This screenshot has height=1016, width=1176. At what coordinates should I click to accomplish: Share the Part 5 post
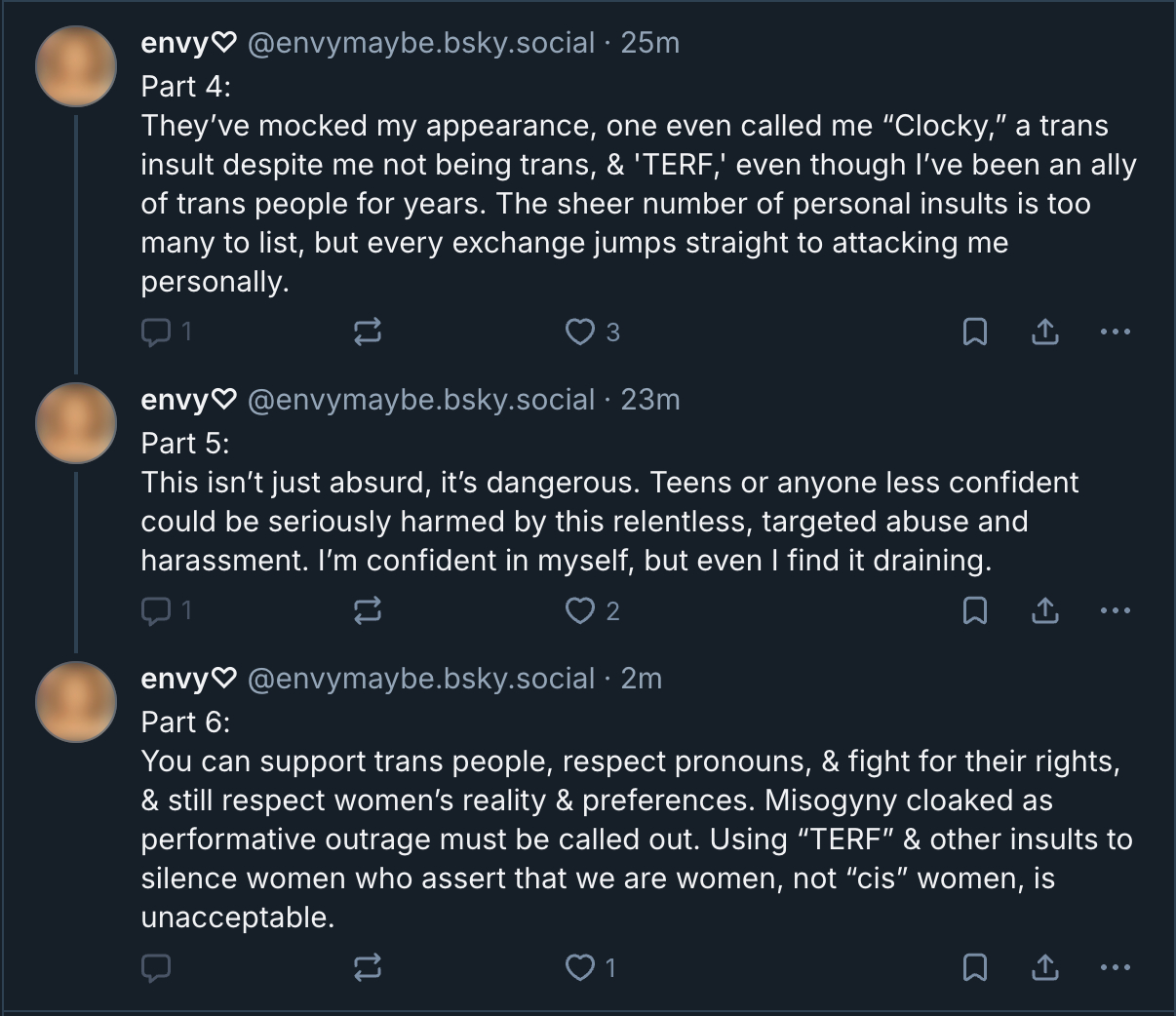1044,611
